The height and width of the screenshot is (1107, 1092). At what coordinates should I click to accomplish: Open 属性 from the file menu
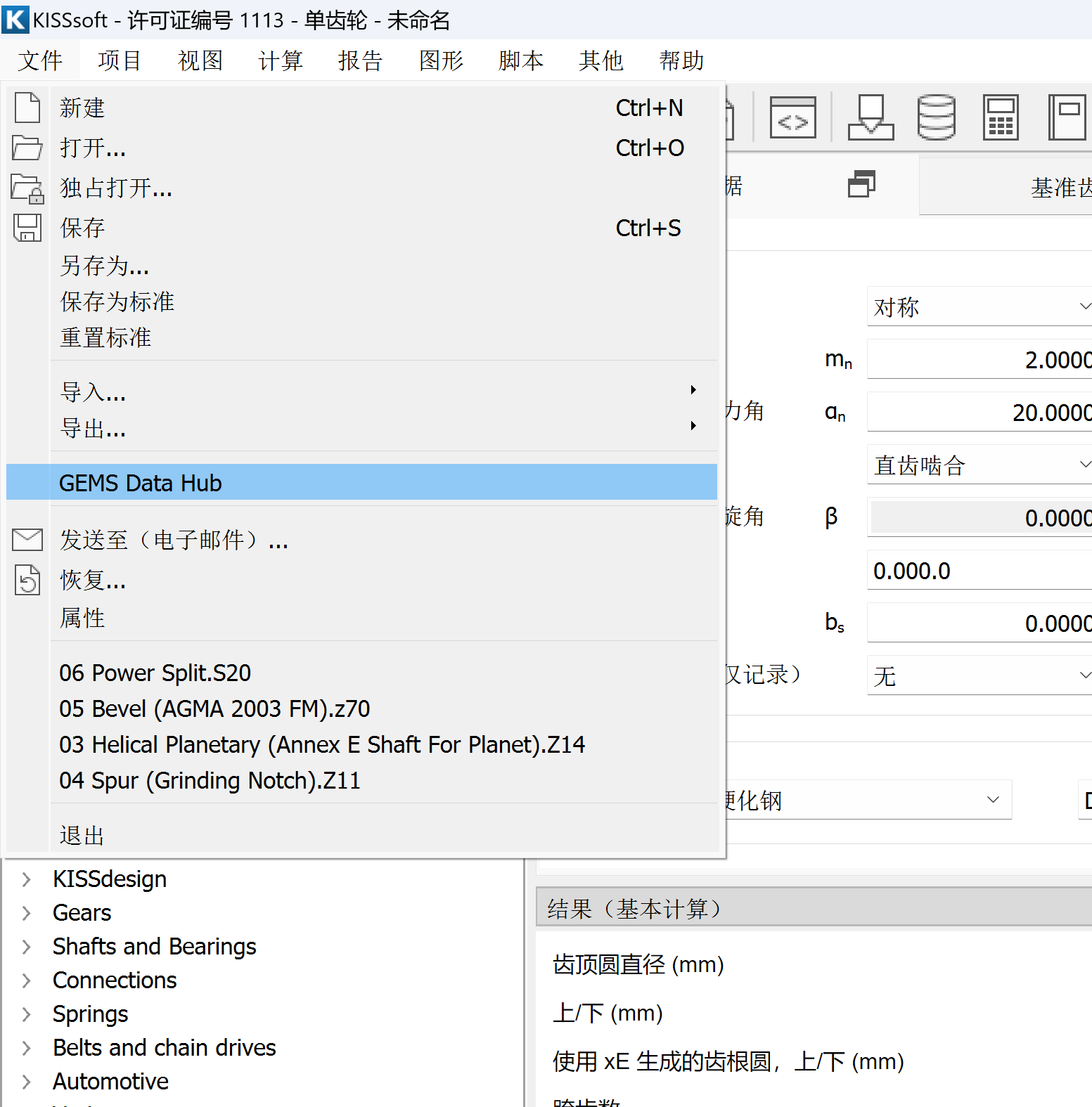point(361,618)
